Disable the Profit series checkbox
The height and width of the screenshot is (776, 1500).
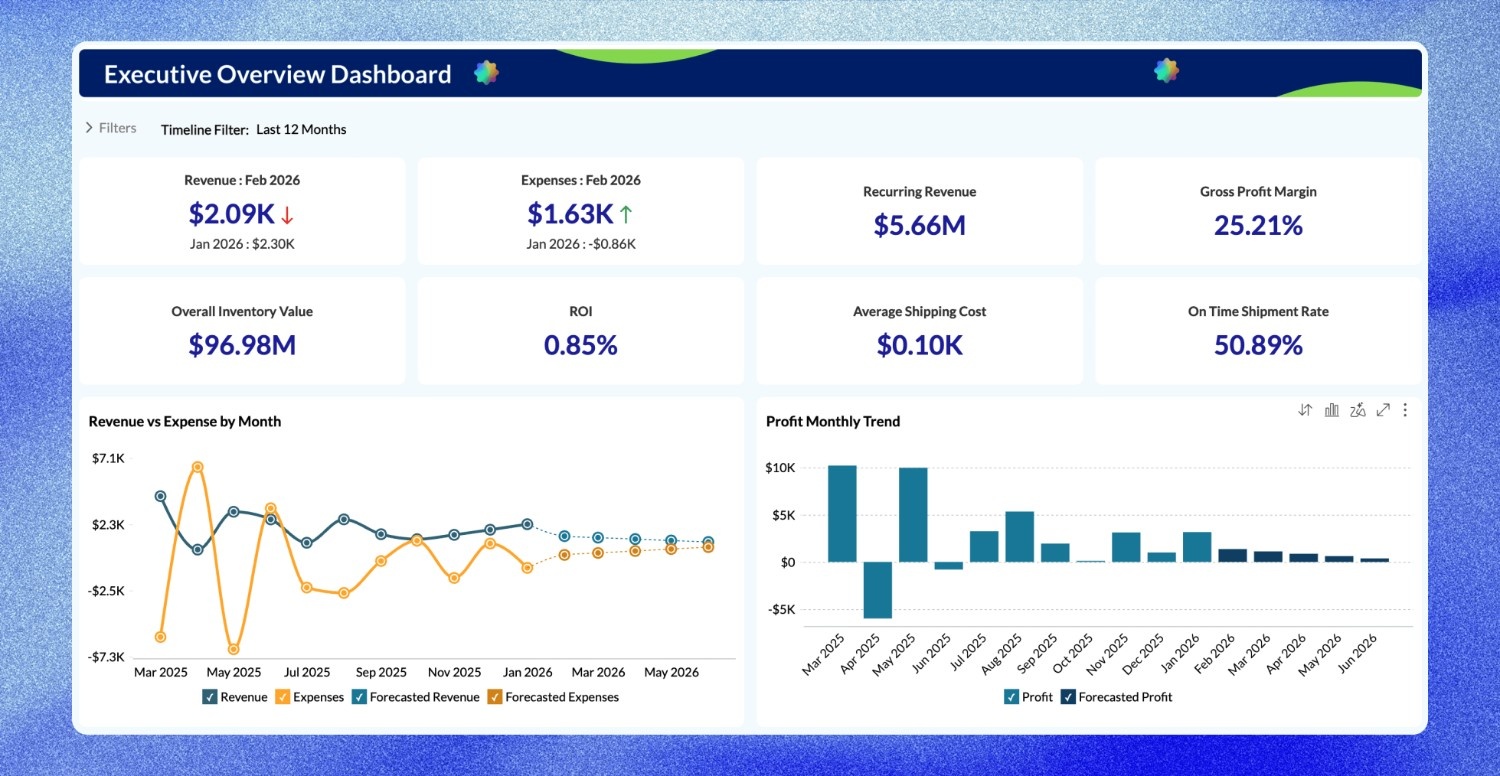pyautogui.click(x=1011, y=697)
